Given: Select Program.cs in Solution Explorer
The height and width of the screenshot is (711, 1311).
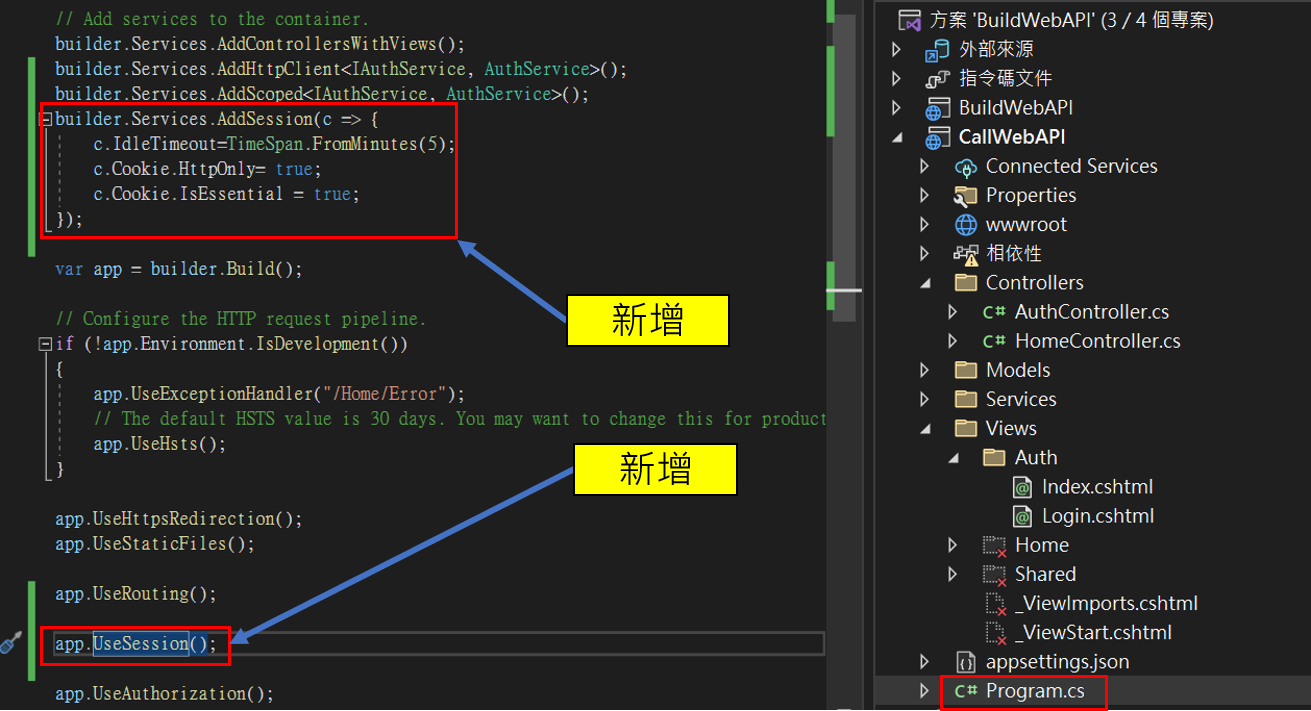Looking at the screenshot, I should pos(1034,691).
